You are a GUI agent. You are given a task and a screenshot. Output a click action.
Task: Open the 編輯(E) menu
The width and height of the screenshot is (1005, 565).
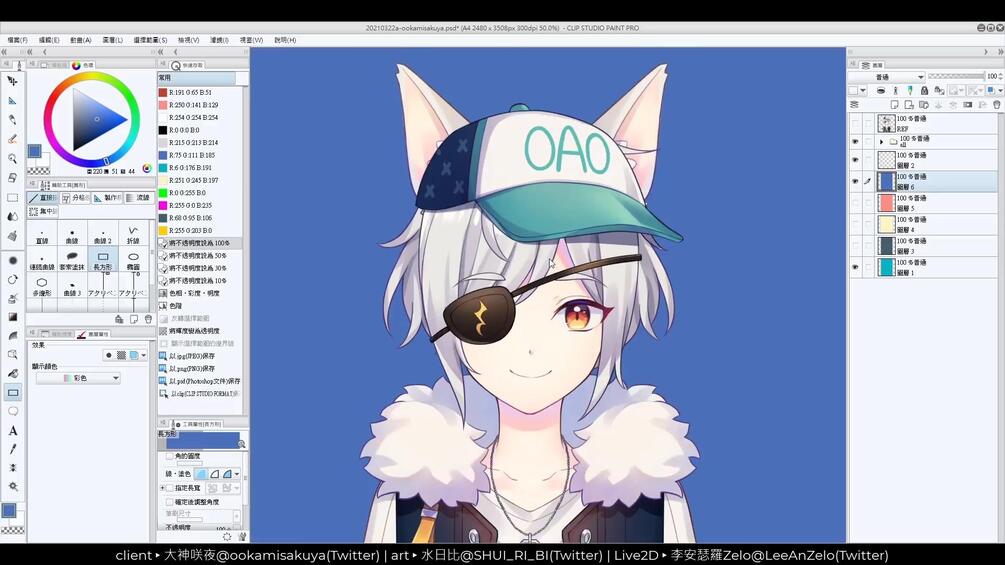click(49, 40)
